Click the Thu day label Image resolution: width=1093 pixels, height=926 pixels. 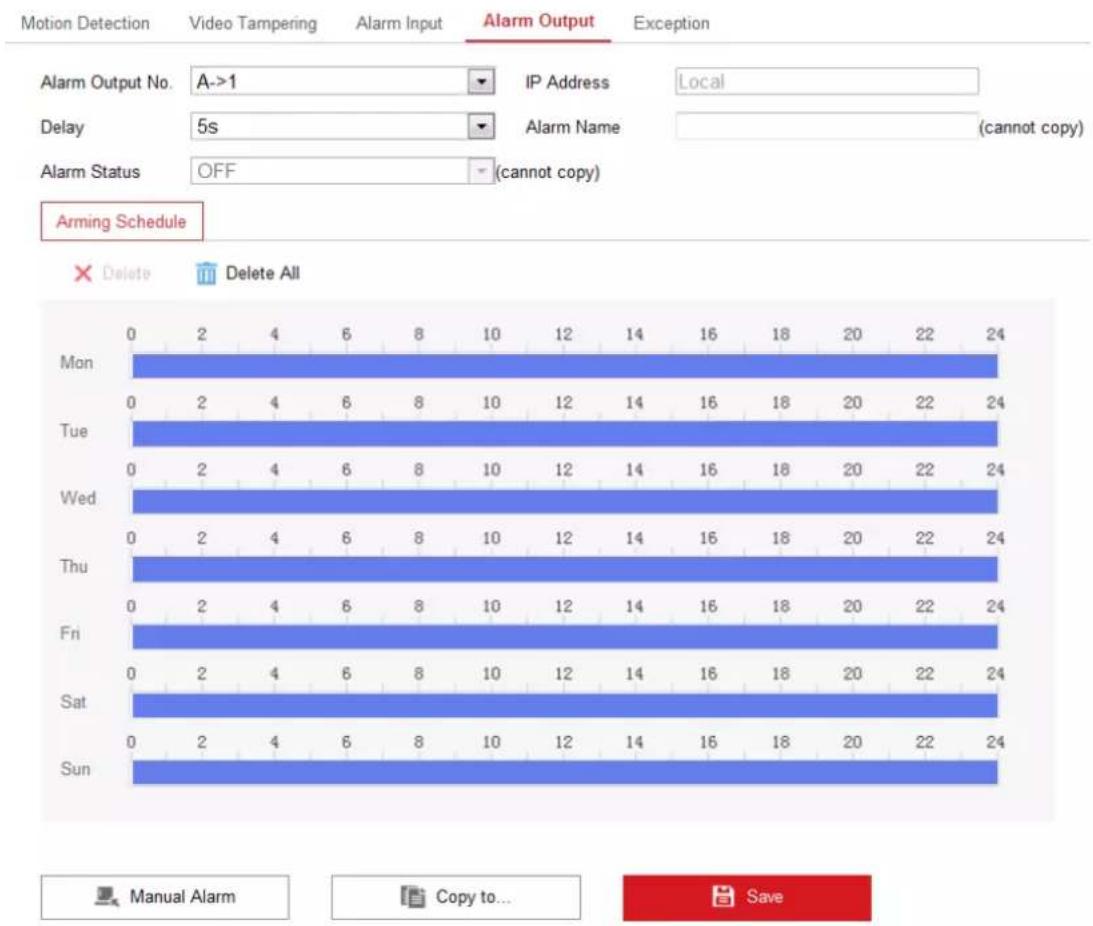tap(74, 566)
